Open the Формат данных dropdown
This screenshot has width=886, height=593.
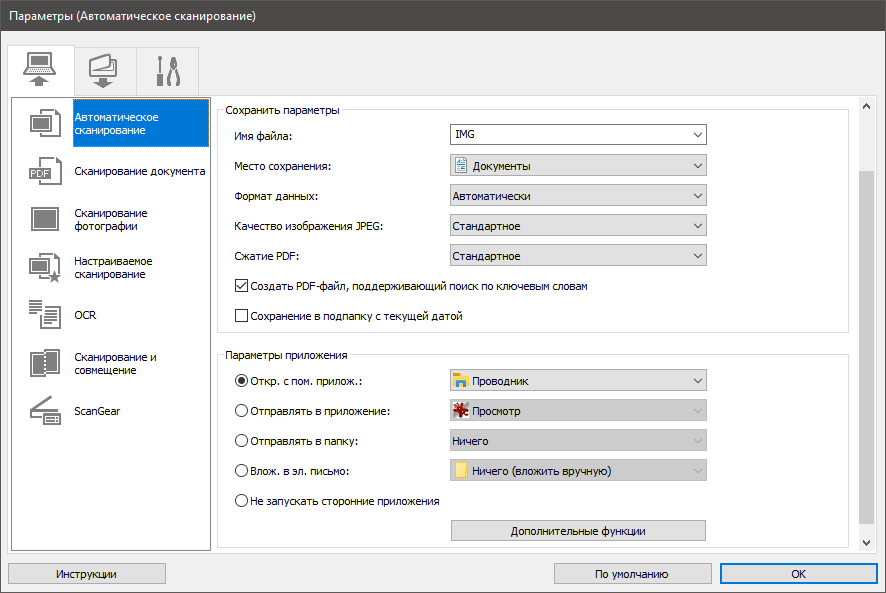(x=578, y=196)
